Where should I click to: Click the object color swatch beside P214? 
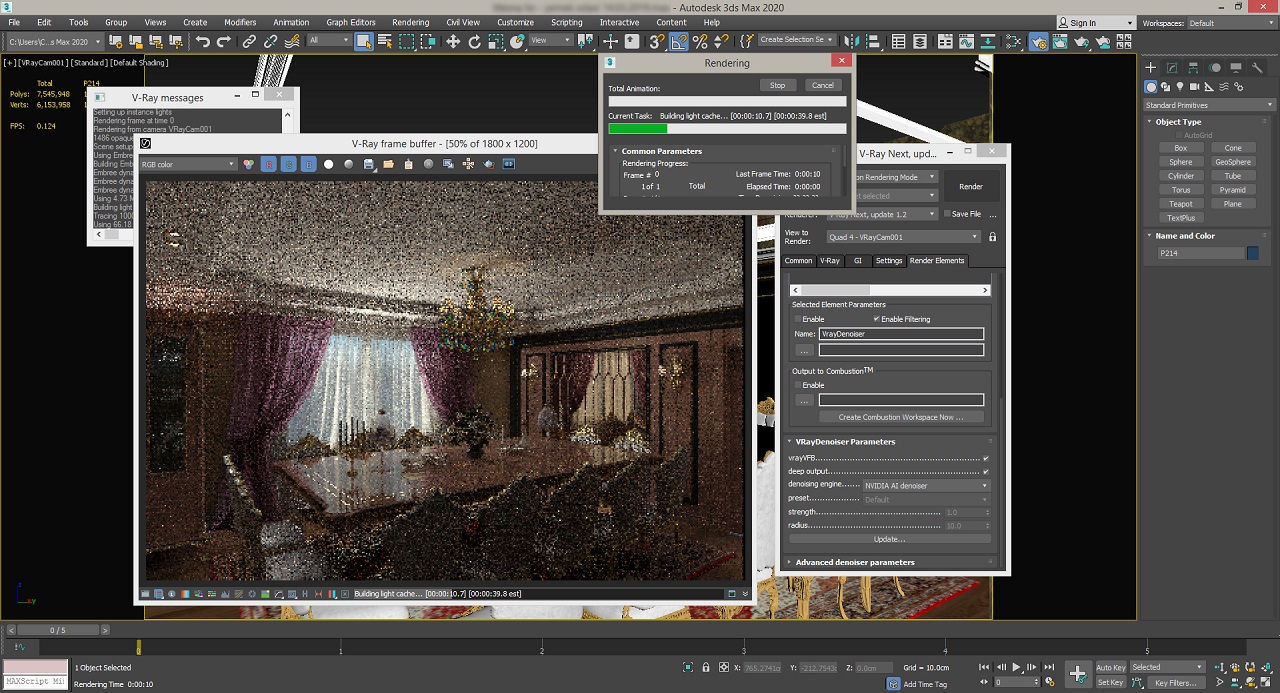(1253, 254)
